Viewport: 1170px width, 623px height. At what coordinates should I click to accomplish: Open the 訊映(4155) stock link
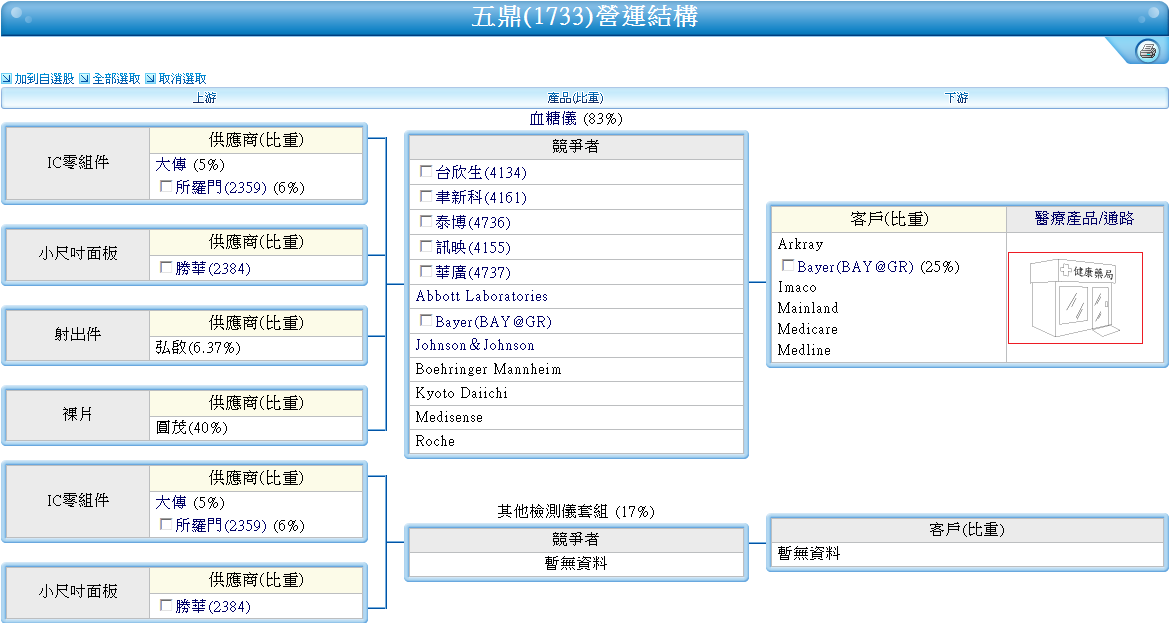[473, 248]
